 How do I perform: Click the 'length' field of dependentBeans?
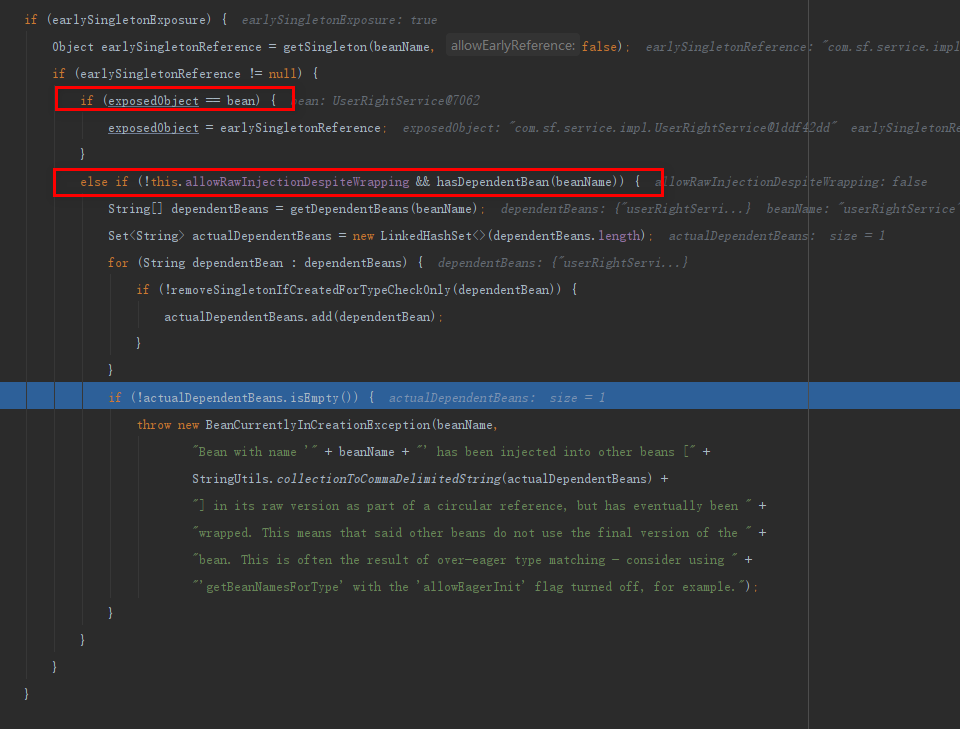(x=619, y=236)
